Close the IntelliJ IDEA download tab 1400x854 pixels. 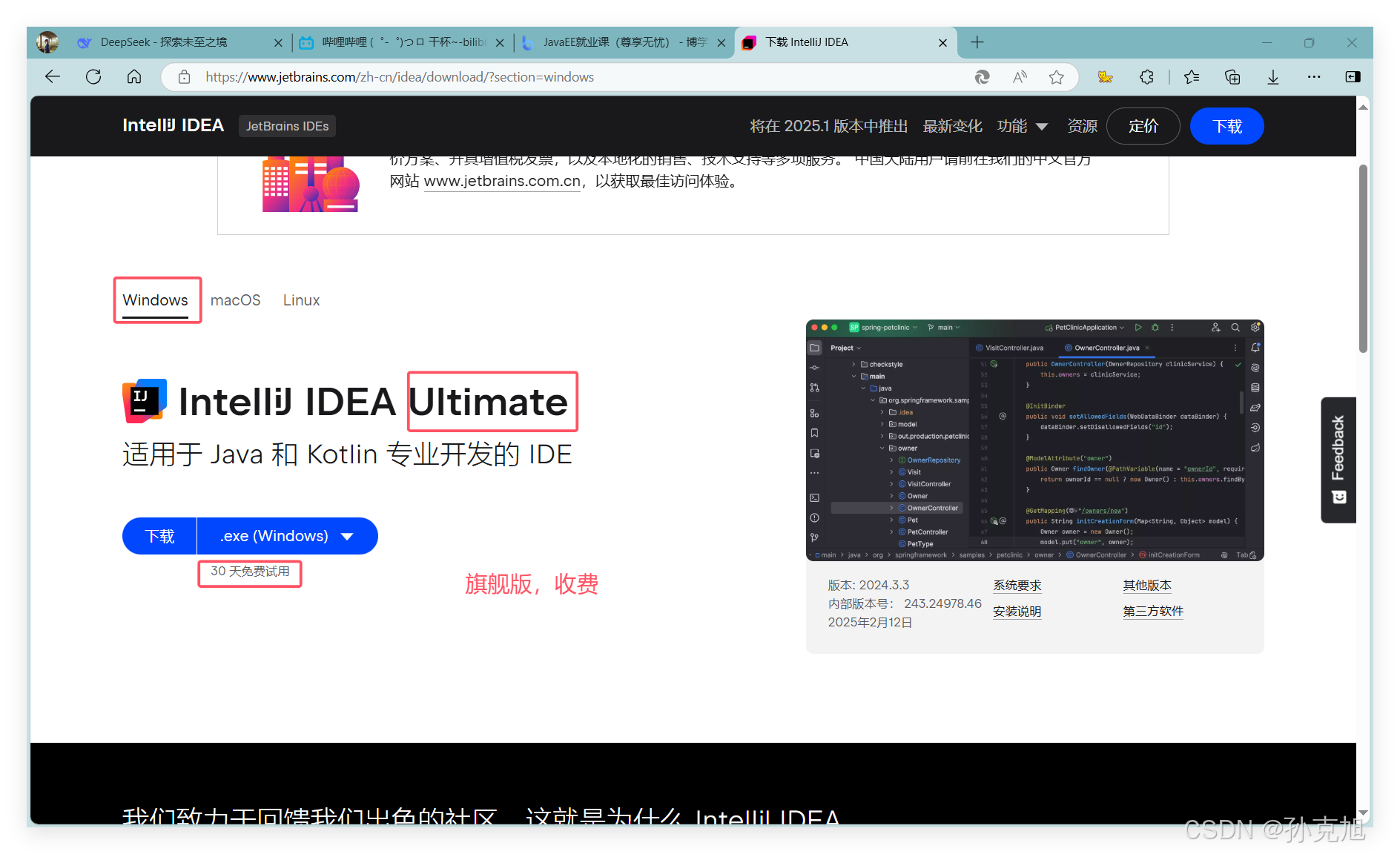(943, 43)
